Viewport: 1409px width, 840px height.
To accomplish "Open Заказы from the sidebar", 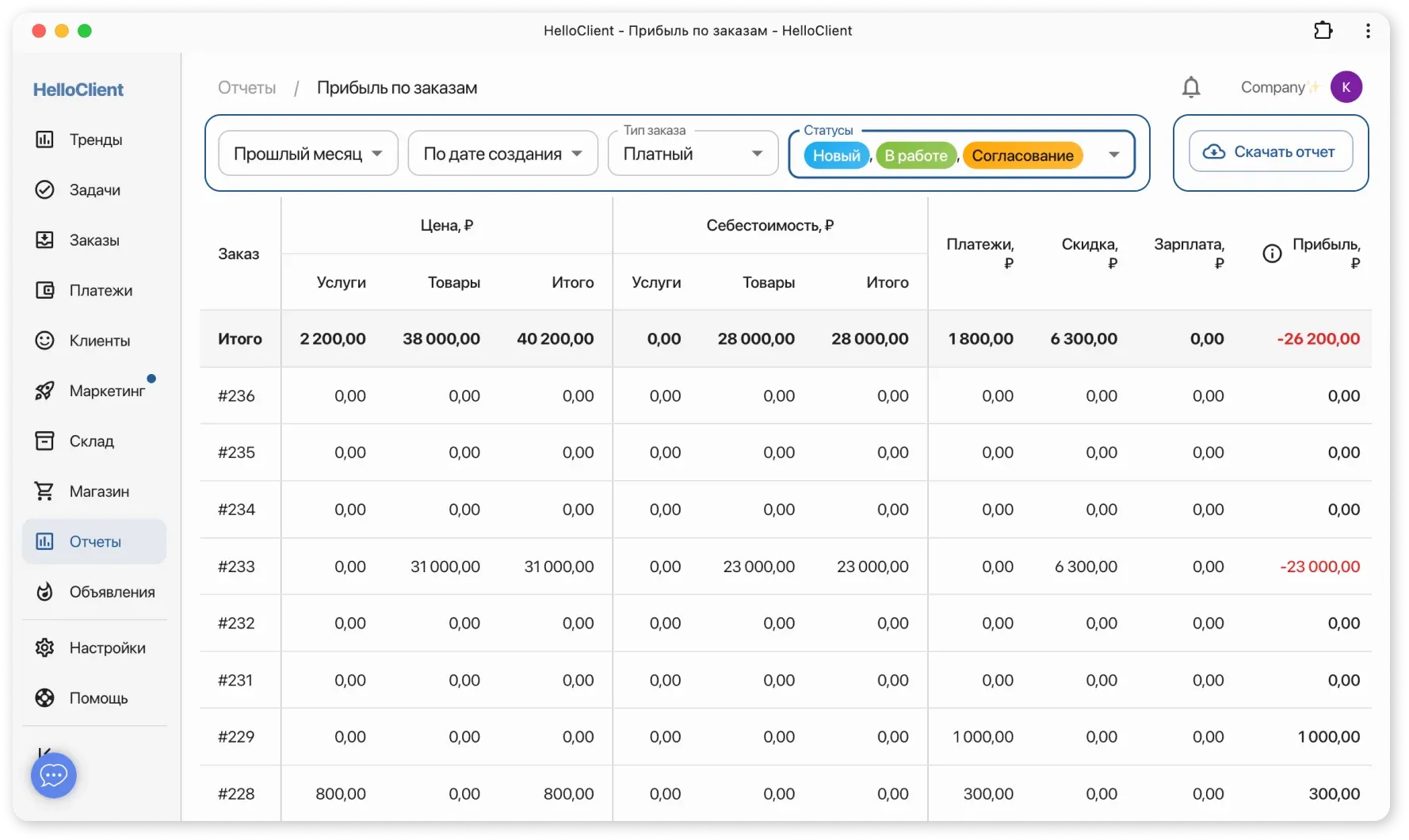I will click(94, 240).
